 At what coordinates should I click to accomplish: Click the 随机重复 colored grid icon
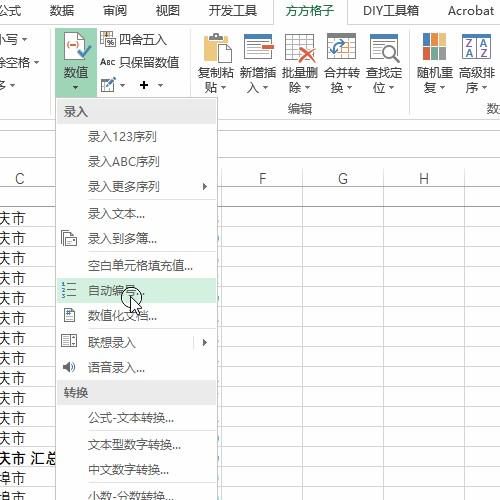pos(434,47)
